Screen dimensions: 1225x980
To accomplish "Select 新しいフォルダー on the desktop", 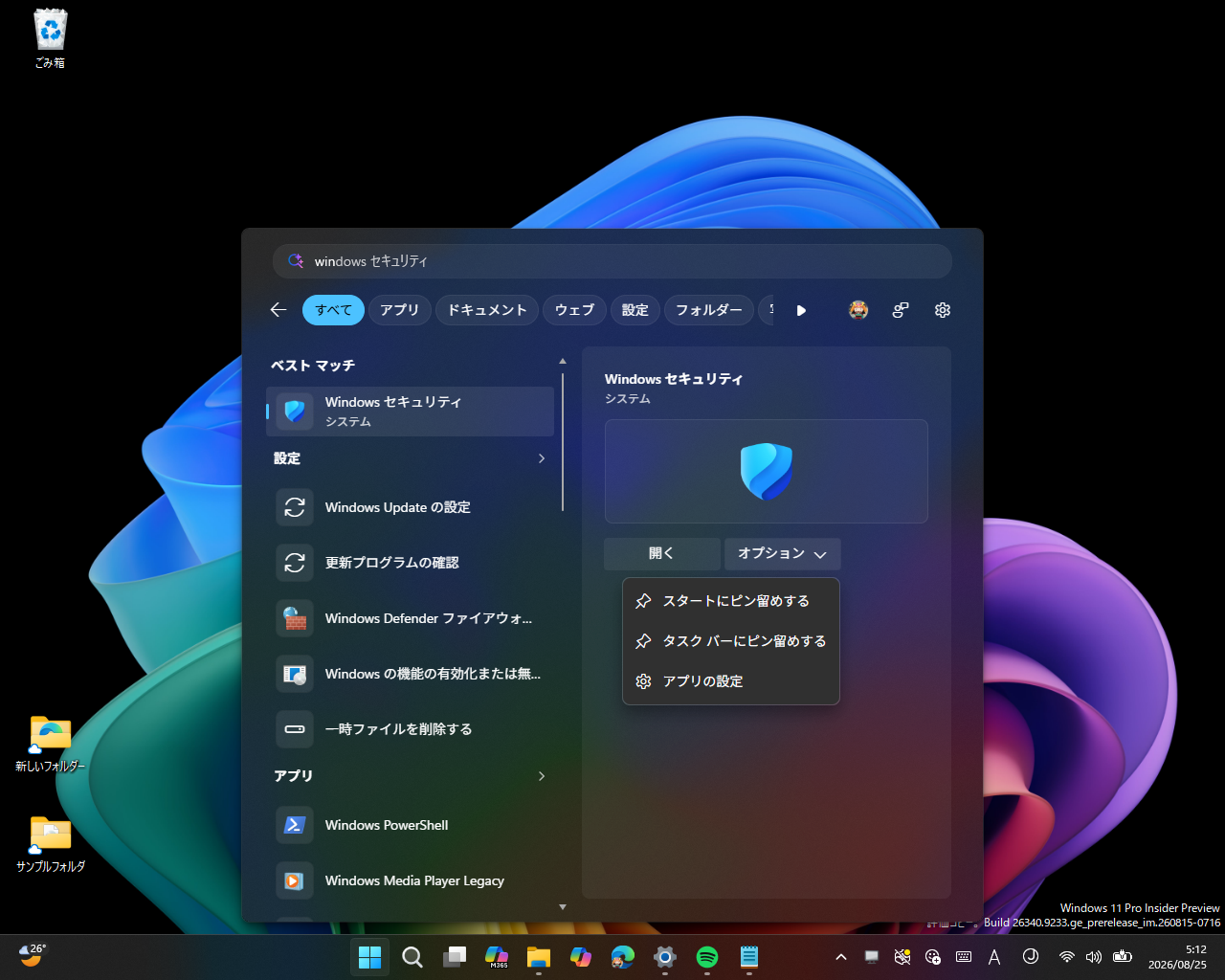I will click(x=51, y=745).
